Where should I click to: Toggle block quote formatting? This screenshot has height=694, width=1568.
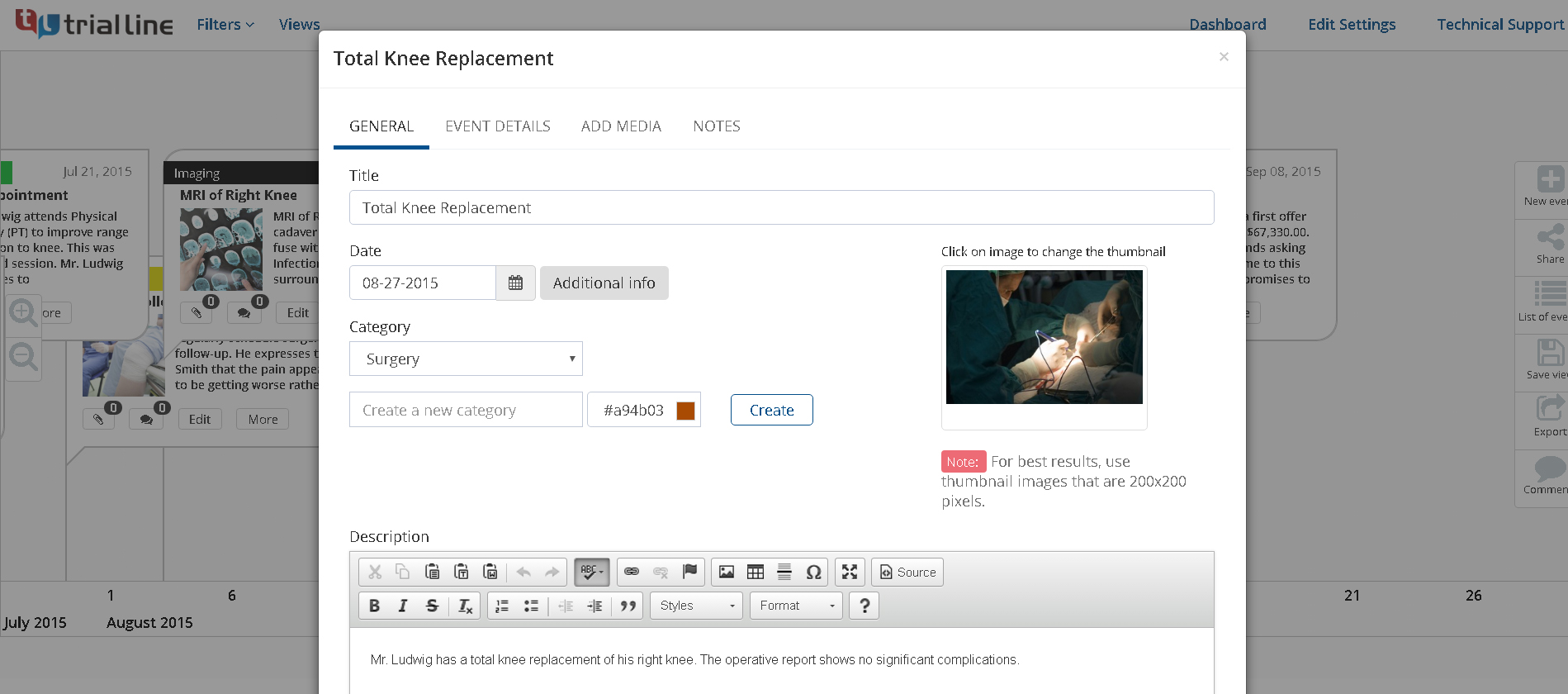[x=628, y=606]
